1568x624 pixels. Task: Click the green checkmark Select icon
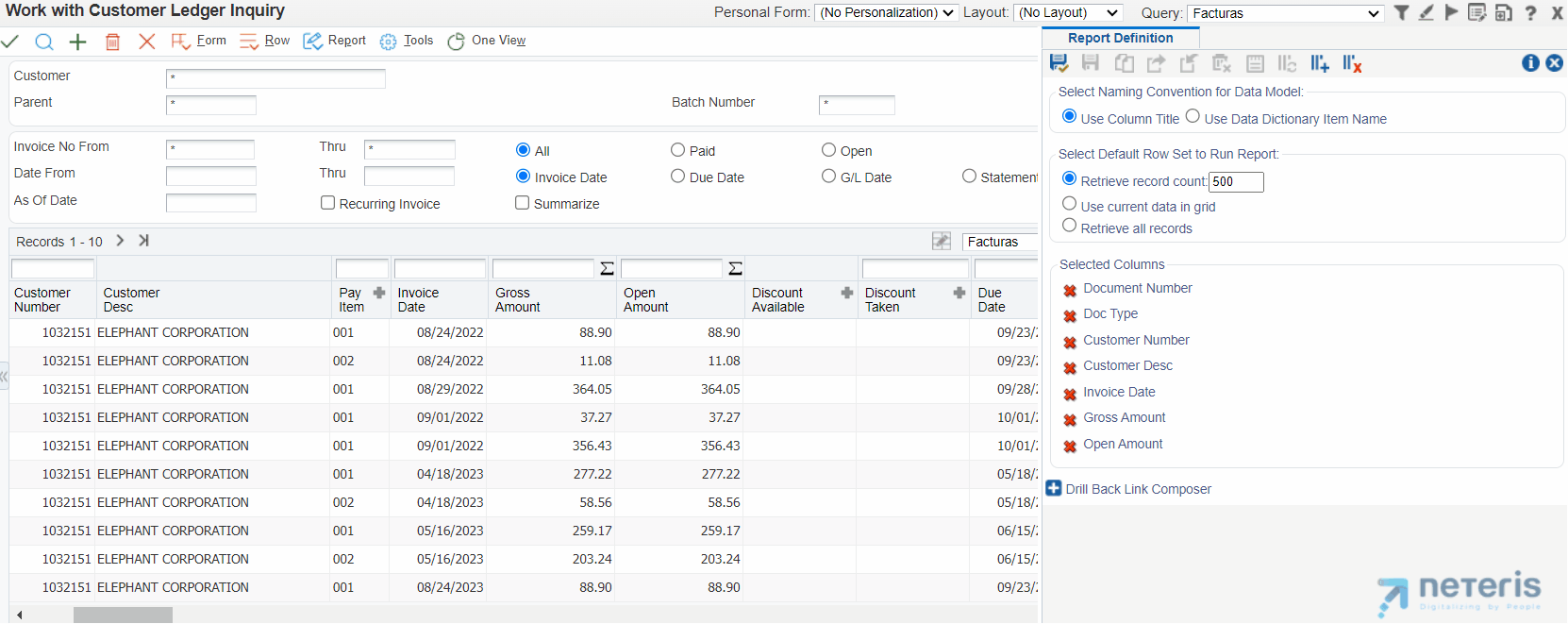(10, 42)
